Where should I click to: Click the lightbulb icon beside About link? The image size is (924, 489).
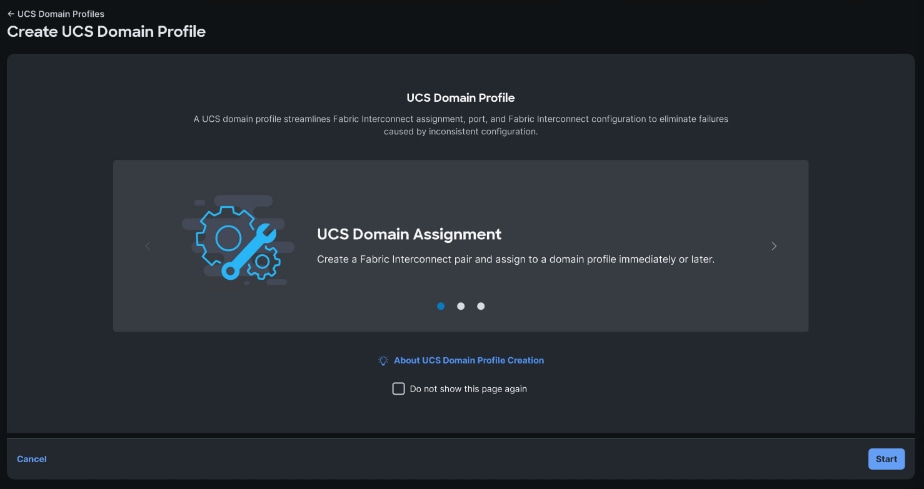point(383,361)
